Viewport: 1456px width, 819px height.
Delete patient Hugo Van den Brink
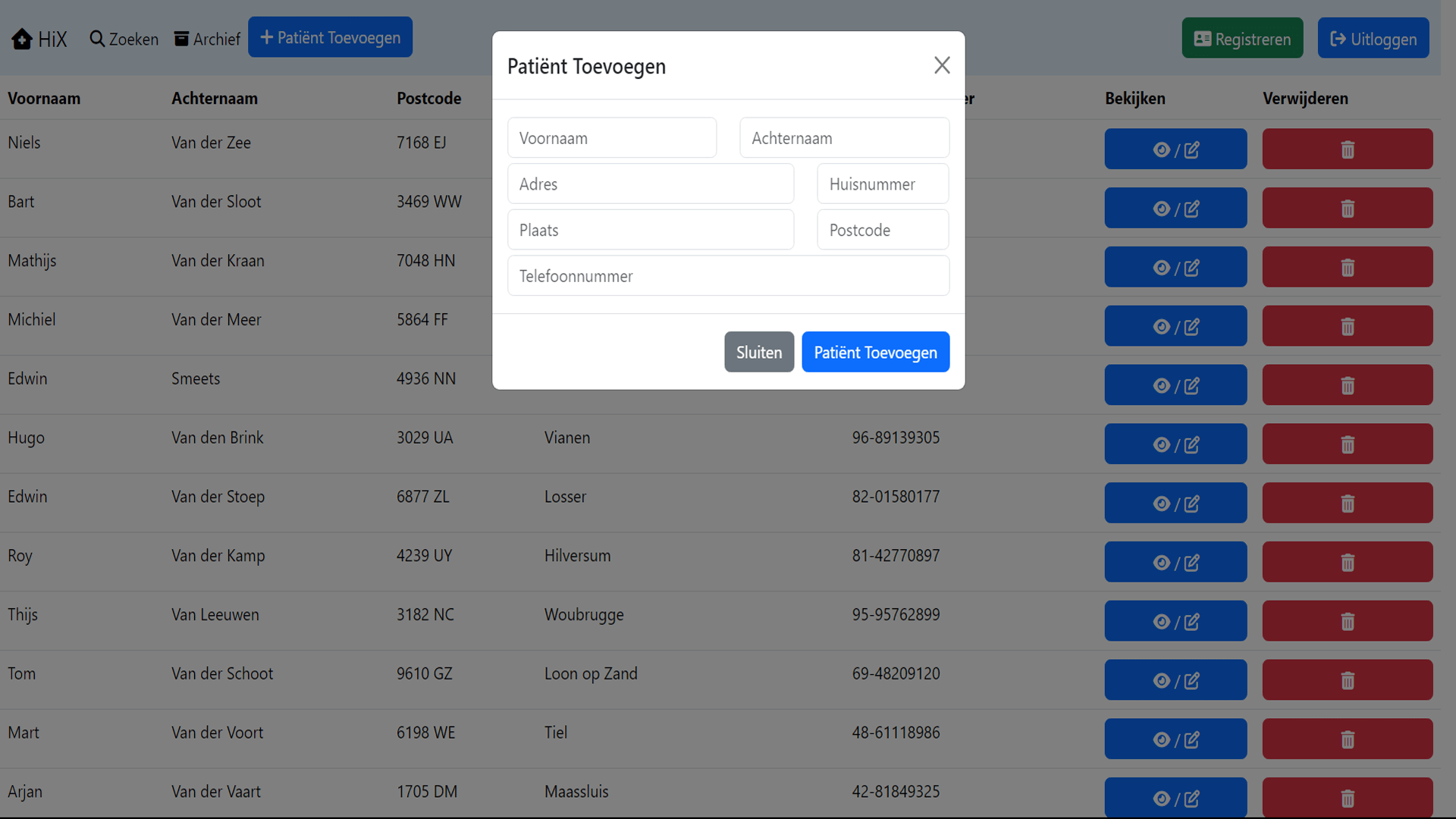pos(1348,444)
